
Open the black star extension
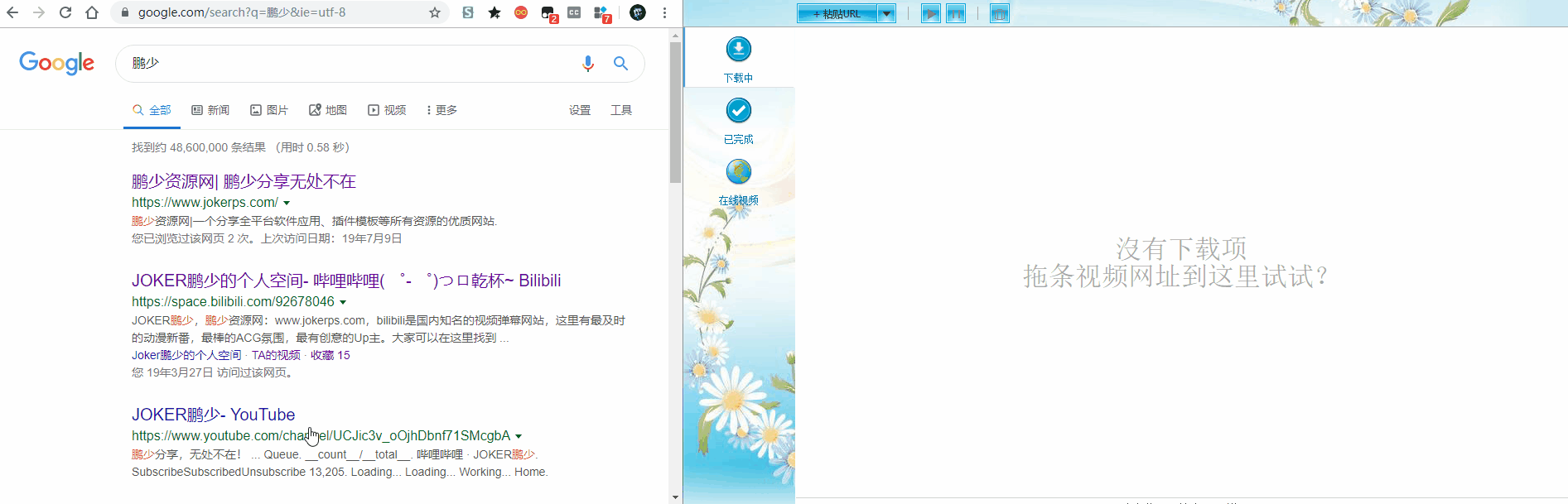pos(495,12)
